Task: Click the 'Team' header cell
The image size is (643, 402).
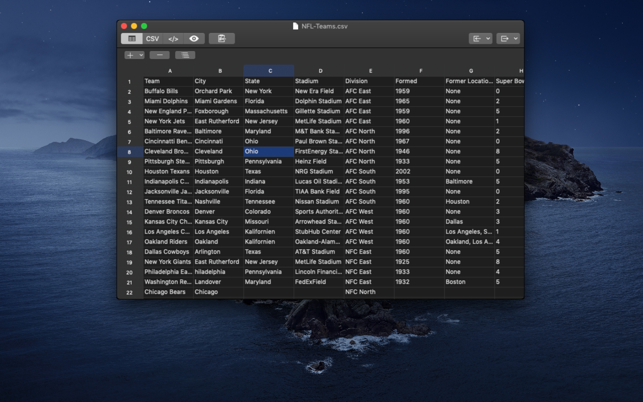Action: tap(168, 81)
